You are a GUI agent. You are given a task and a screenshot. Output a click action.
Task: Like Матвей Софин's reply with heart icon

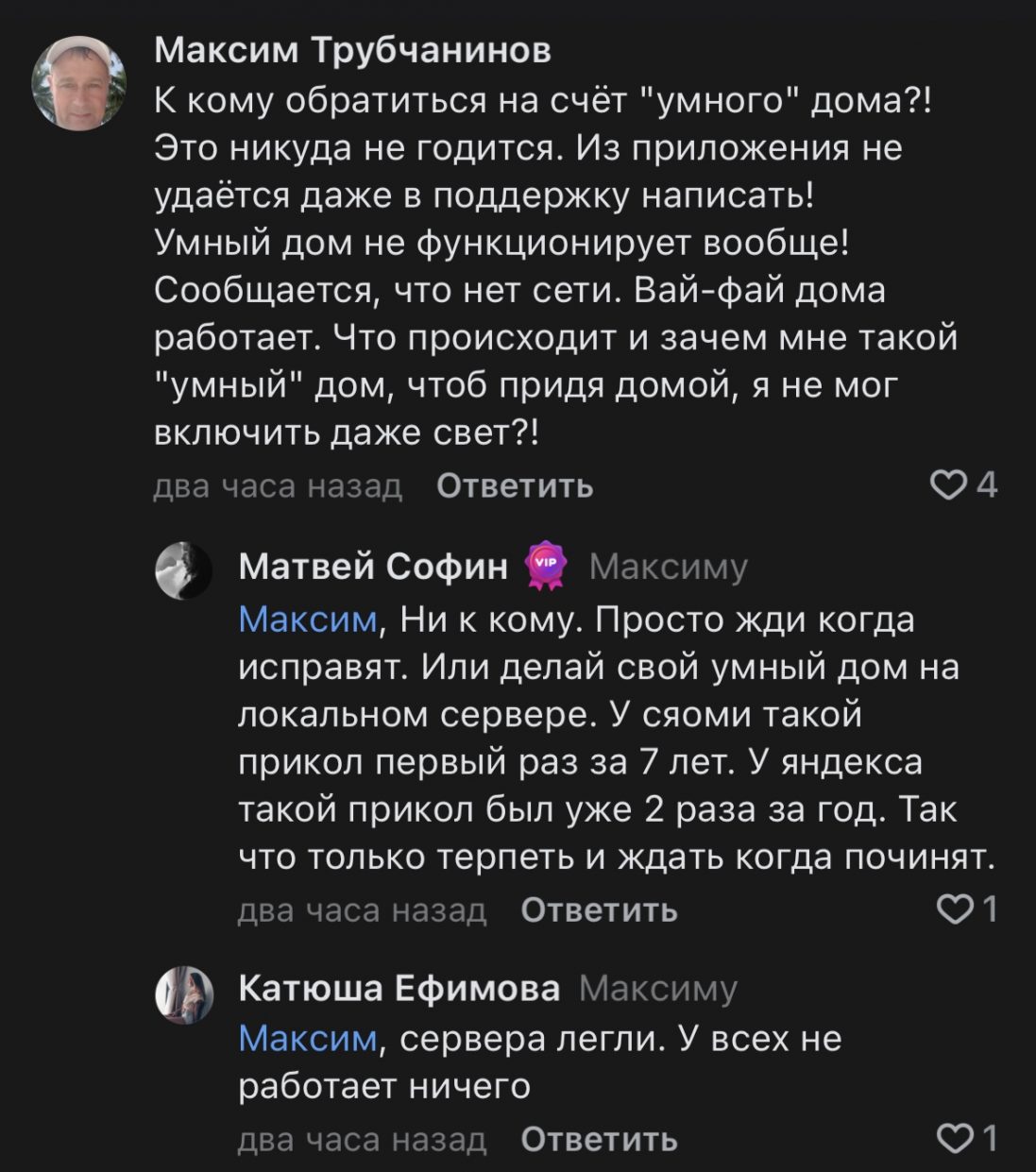(951, 909)
